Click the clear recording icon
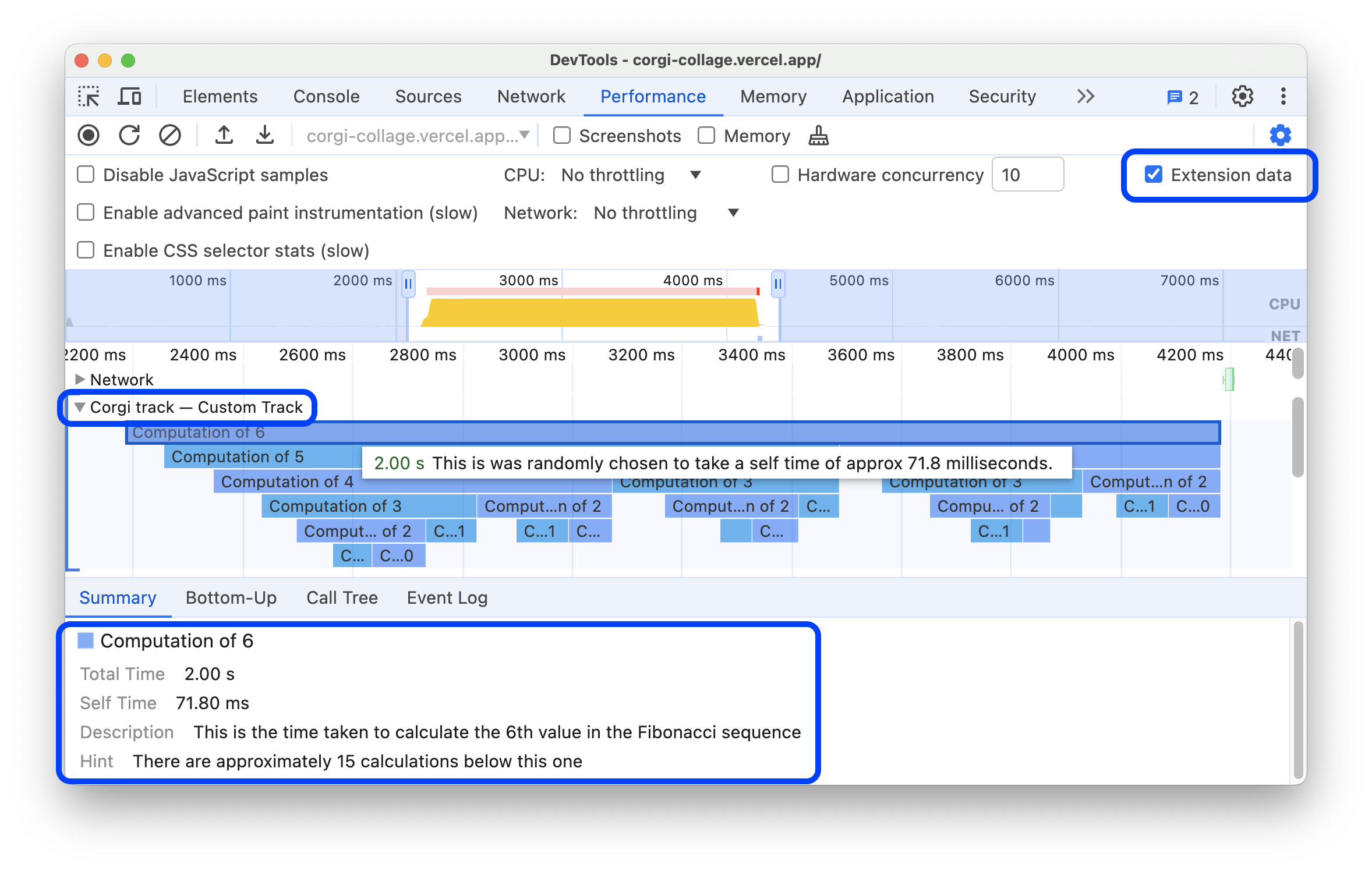 coord(170,136)
